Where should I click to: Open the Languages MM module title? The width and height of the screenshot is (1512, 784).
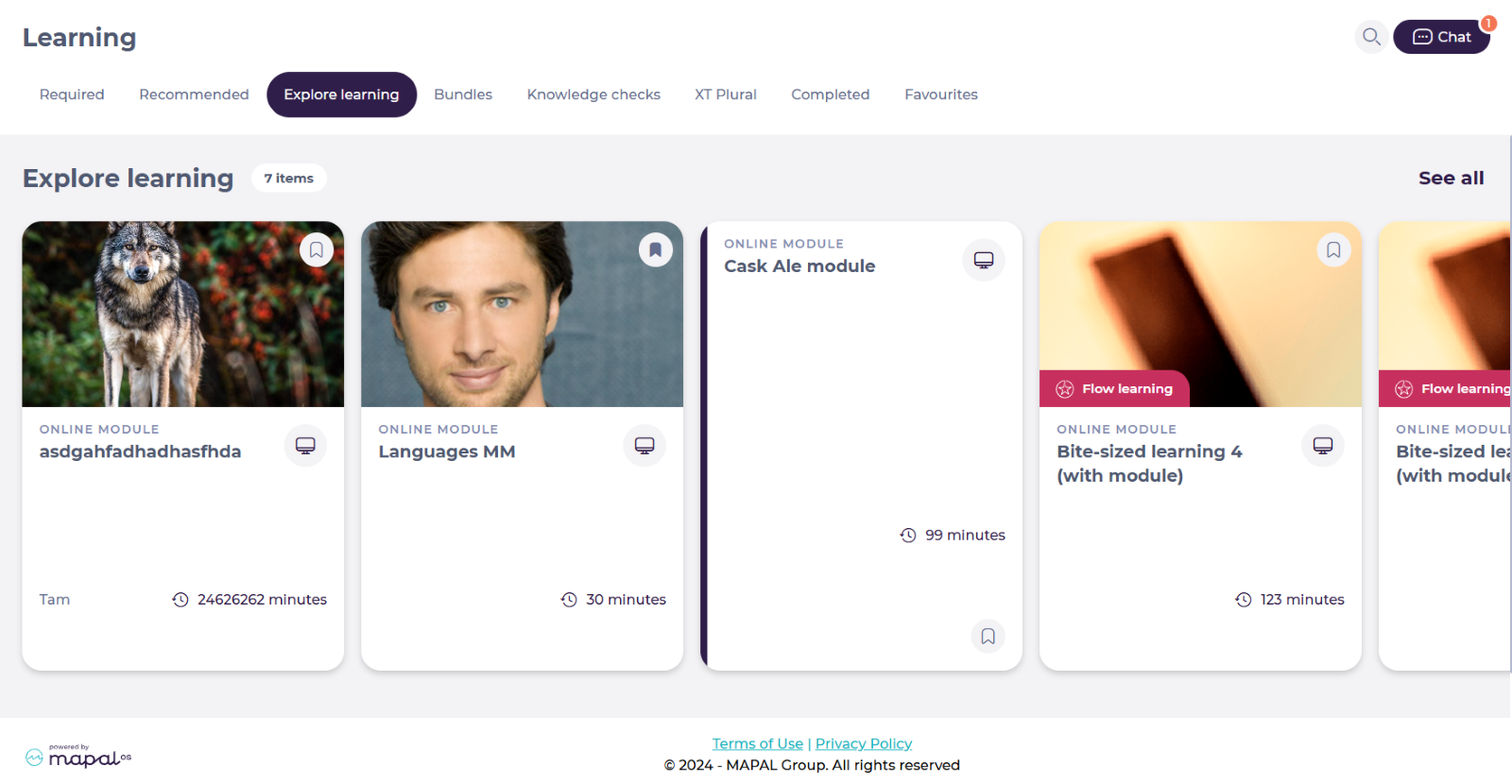[x=447, y=452]
